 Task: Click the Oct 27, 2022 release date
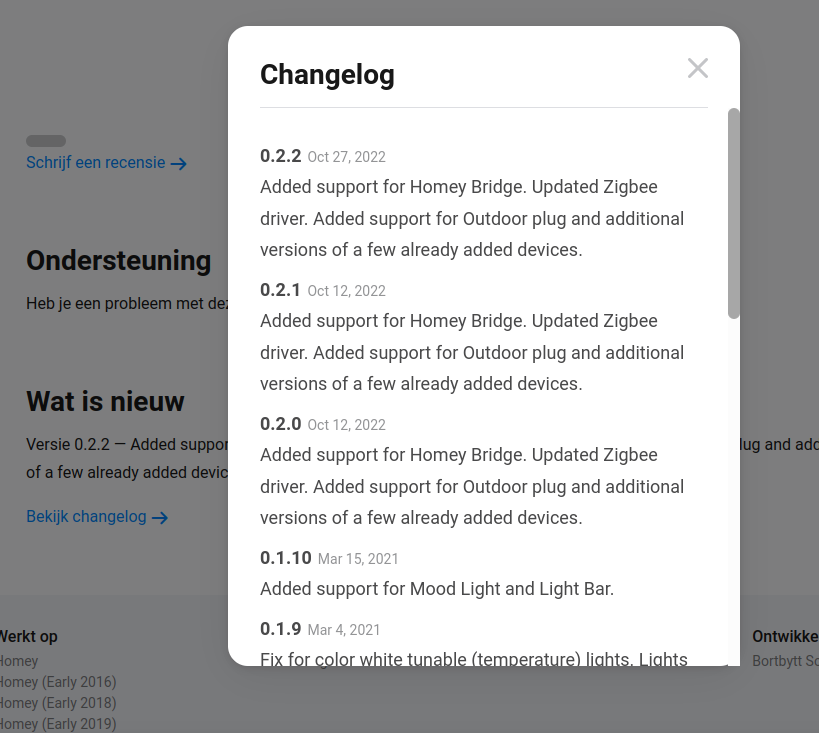[346, 157]
